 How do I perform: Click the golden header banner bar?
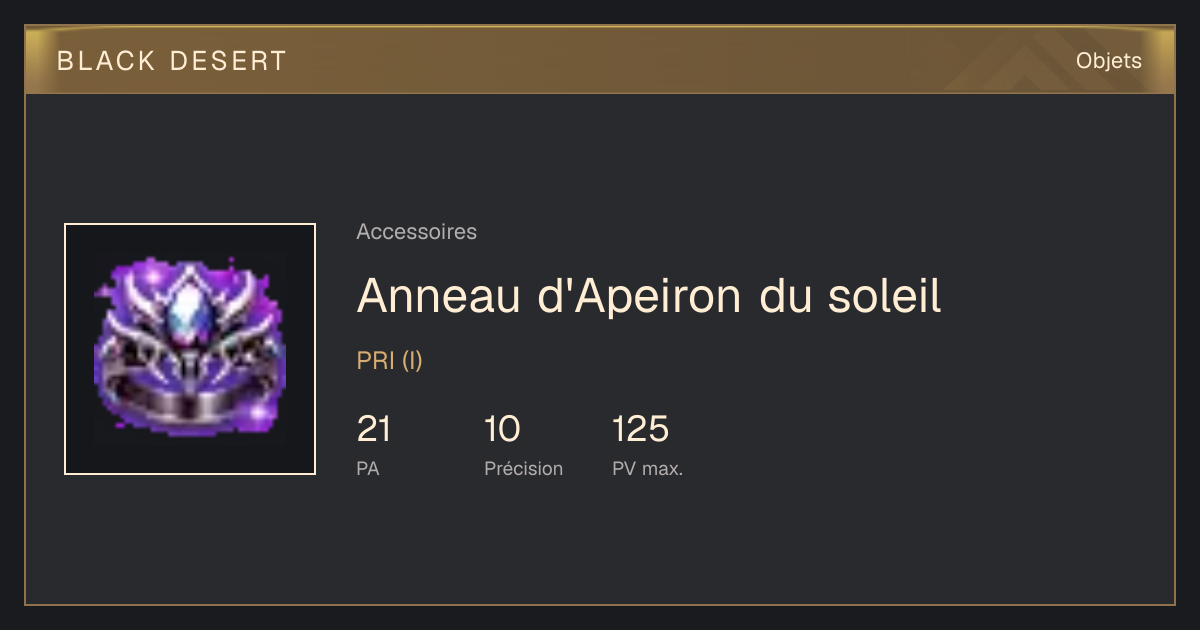pos(600,60)
